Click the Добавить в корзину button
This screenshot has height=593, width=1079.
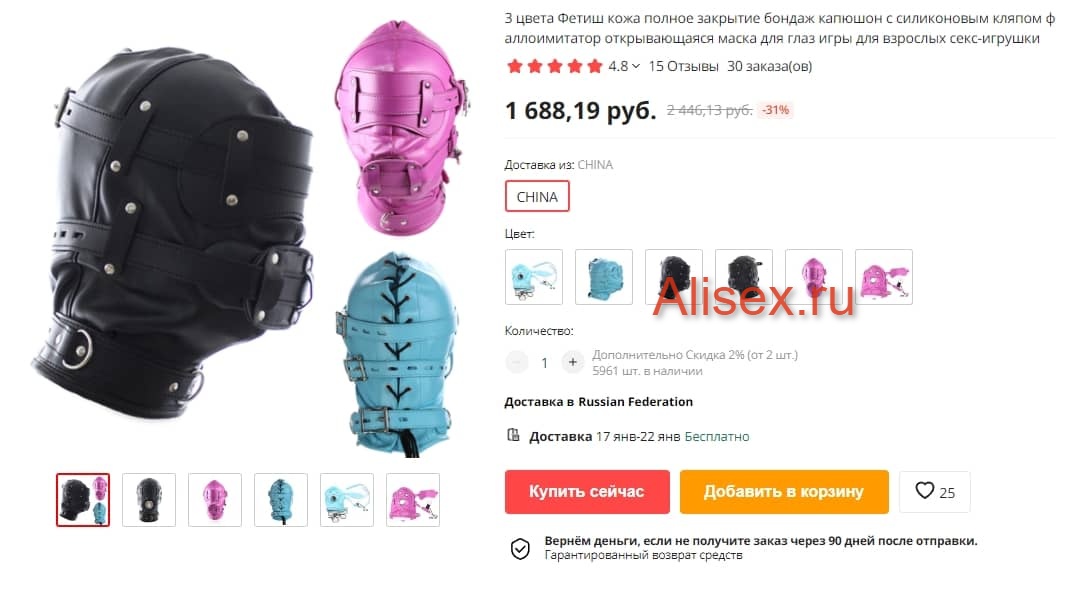pyautogui.click(x=784, y=492)
